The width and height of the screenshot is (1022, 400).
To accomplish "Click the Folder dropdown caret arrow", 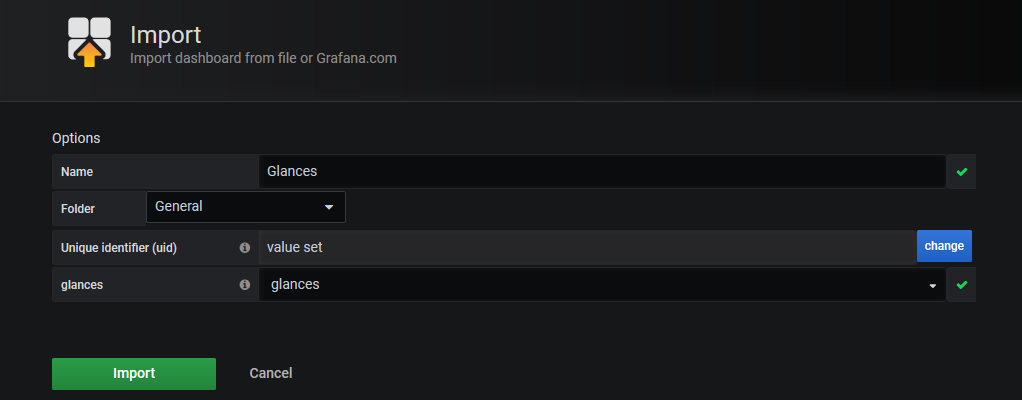I will (329, 208).
